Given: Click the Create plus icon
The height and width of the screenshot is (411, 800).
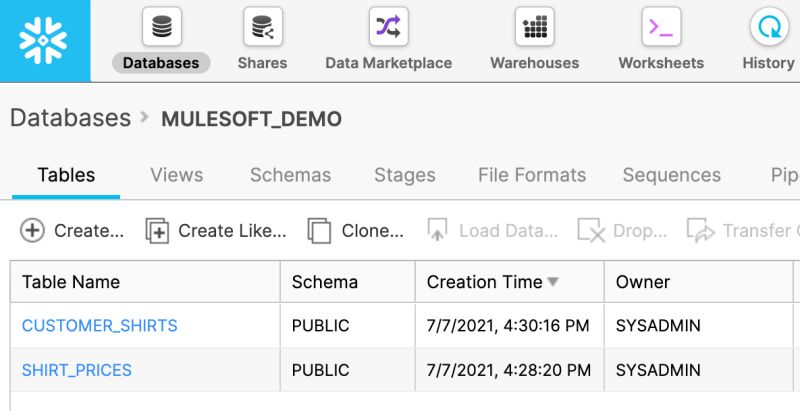Looking at the screenshot, I should pos(32,230).
